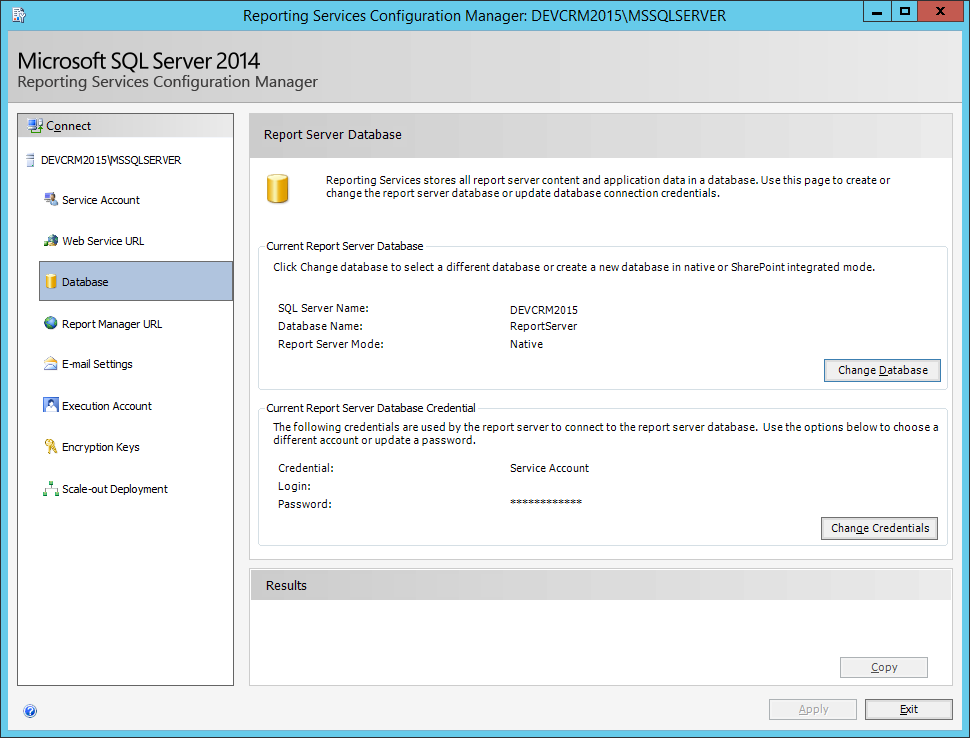Select the Database navigation item

pos(136,281)
